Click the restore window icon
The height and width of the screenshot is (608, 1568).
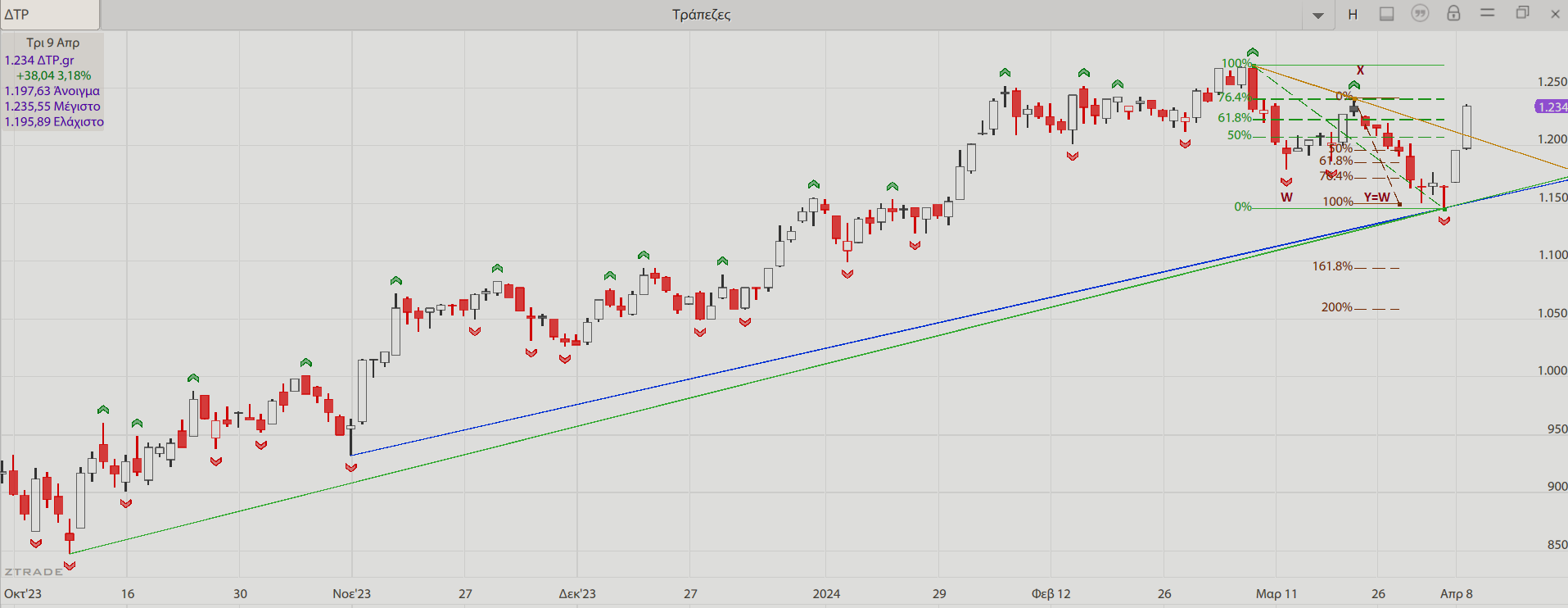(1522, 13)
